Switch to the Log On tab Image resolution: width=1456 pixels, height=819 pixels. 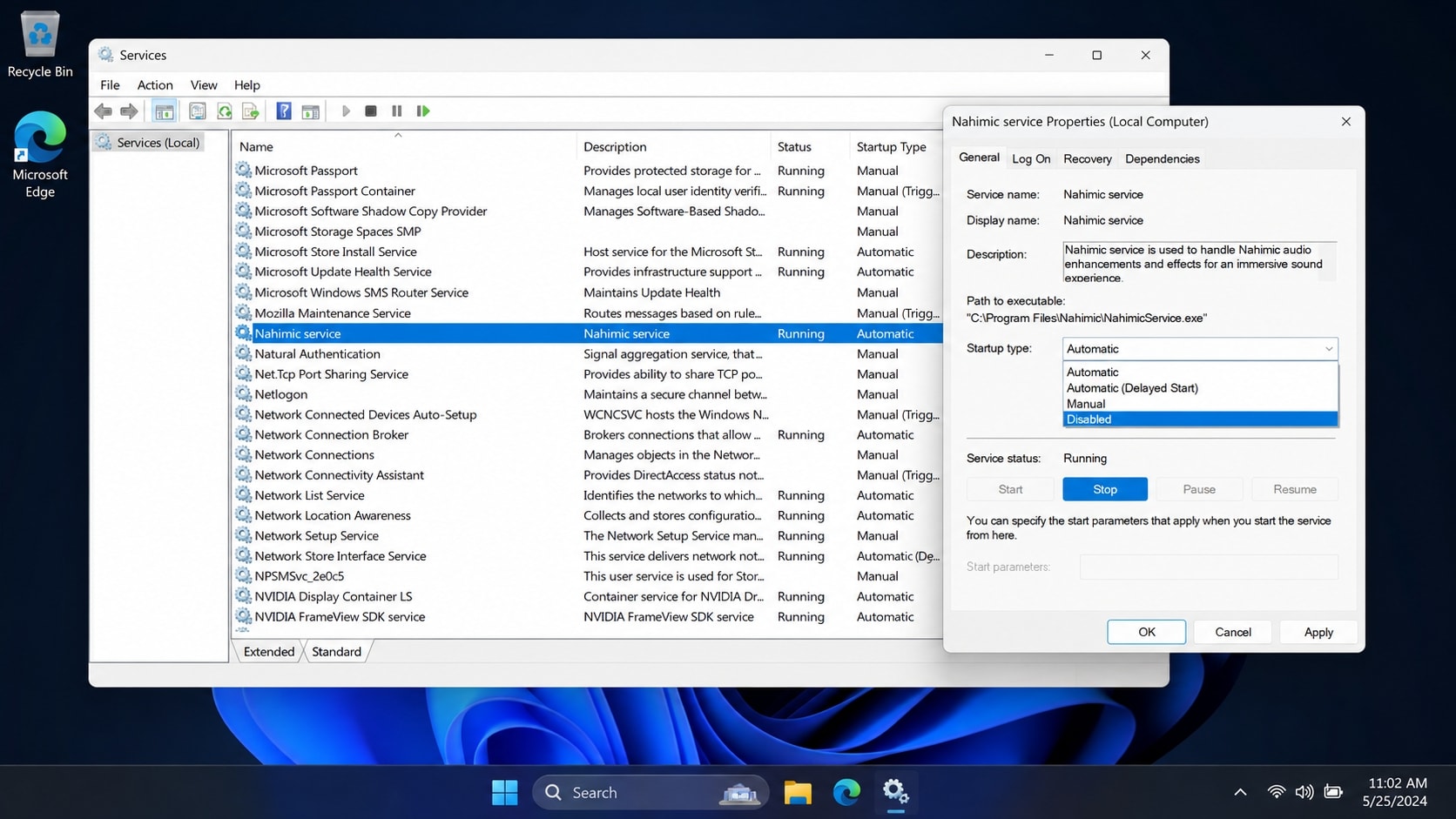1031,159
